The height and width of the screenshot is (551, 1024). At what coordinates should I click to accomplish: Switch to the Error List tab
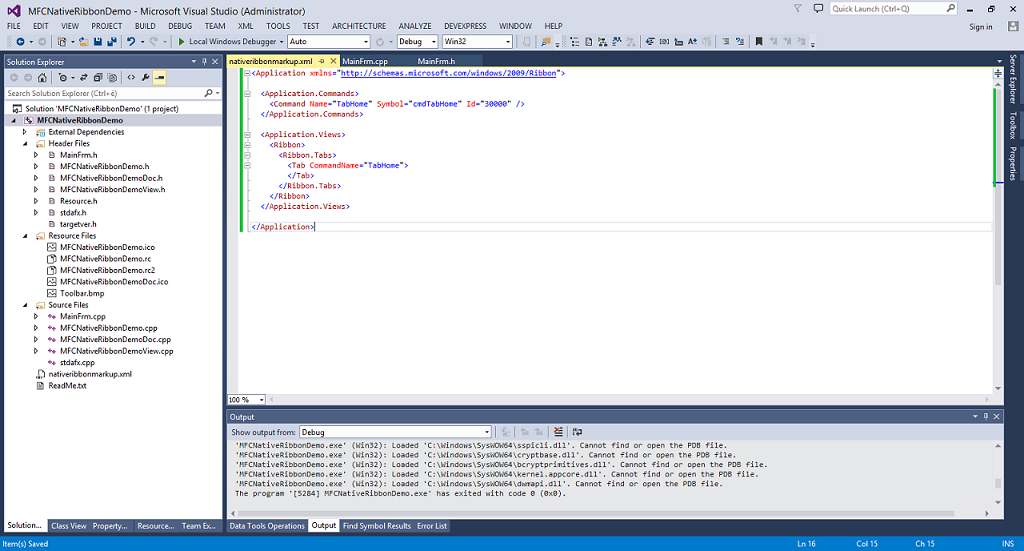tap(432, 526)
